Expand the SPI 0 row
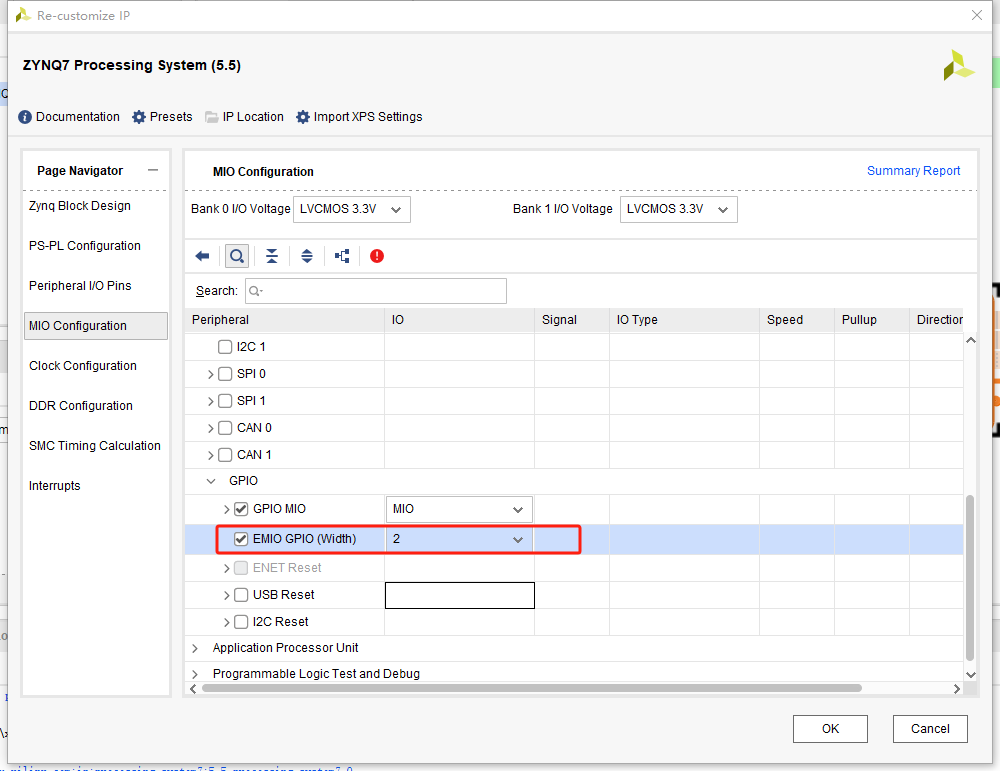 pyautogui.click(x=210, y=374)
